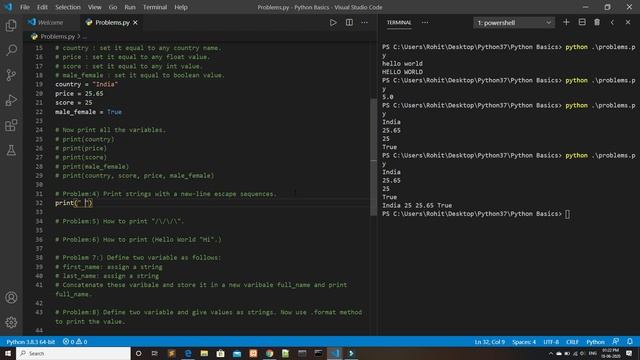Click the Problem:5) comment on line 34
This screenshot has height=360, width=640.
click(120, 221)
